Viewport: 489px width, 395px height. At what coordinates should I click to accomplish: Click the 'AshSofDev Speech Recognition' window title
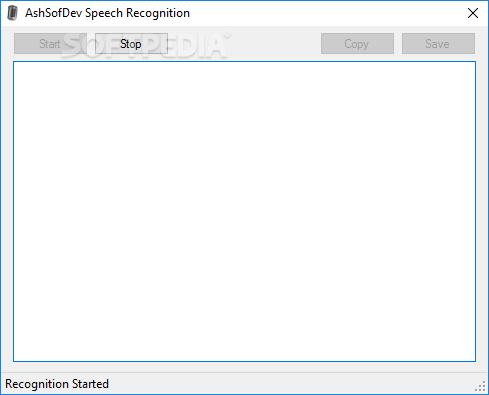(x=107, y=13)
